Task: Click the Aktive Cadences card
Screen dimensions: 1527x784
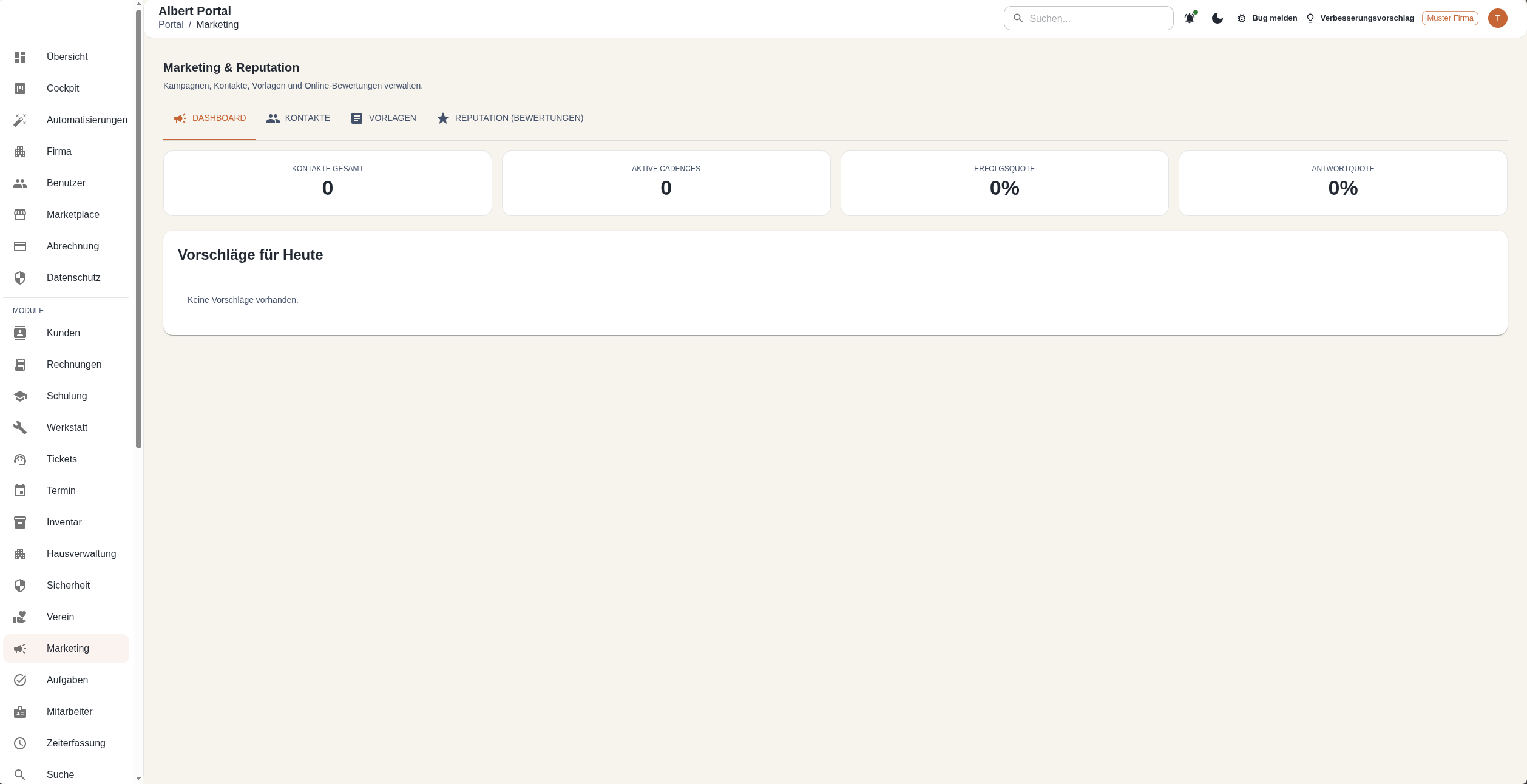Action: (666, 183)
